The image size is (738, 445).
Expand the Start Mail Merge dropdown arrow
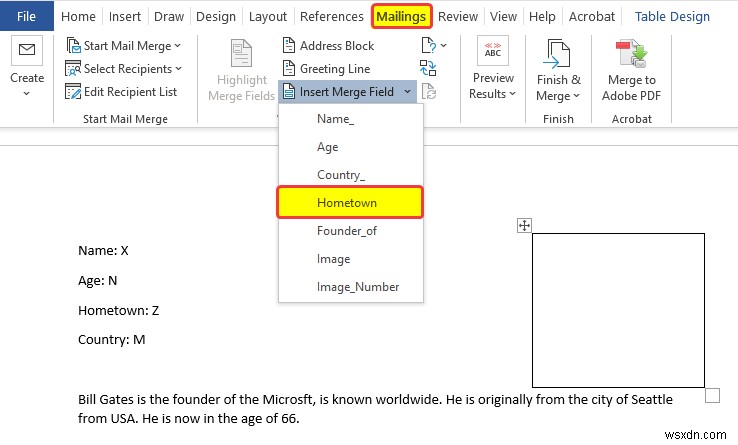[x=177, y=46]
